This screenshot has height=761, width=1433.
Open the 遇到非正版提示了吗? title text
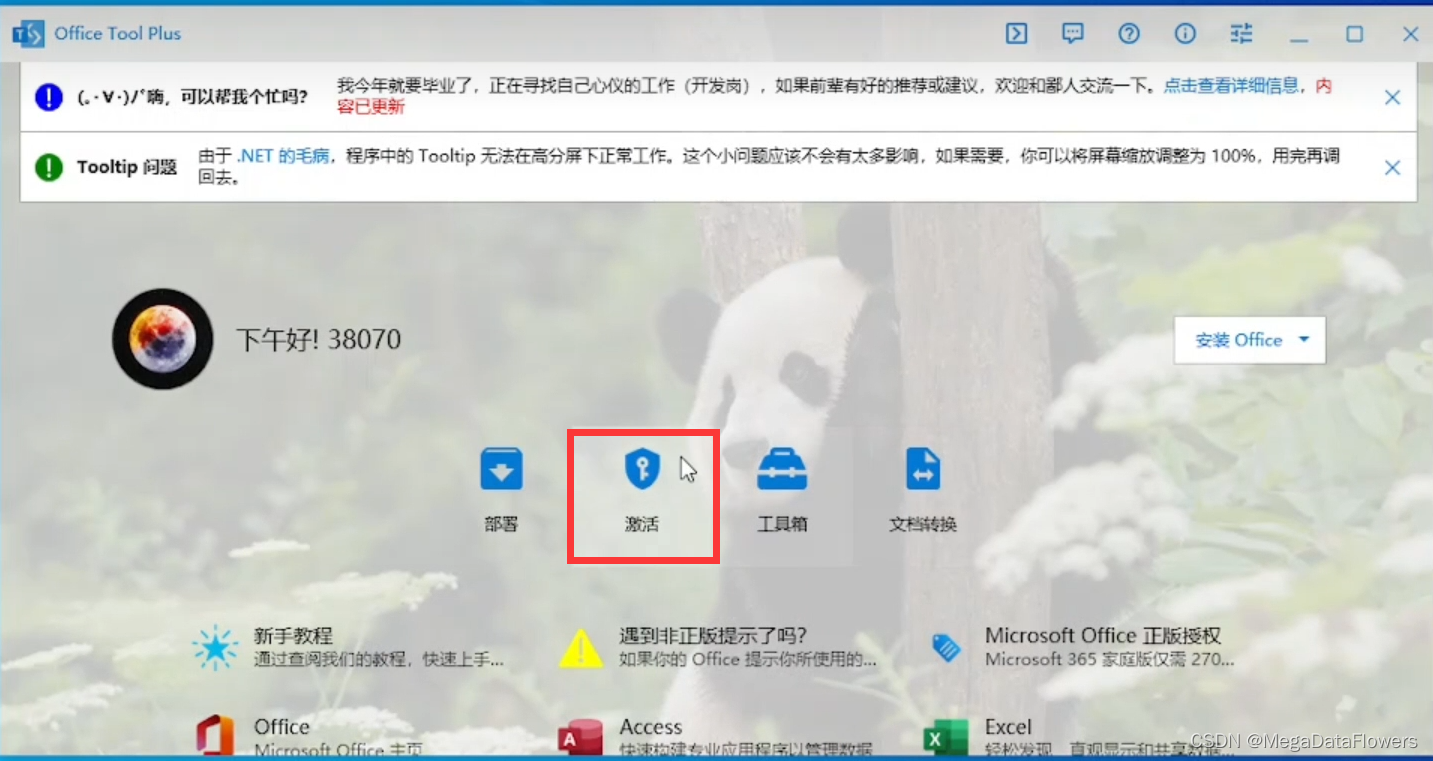(713, 636)
